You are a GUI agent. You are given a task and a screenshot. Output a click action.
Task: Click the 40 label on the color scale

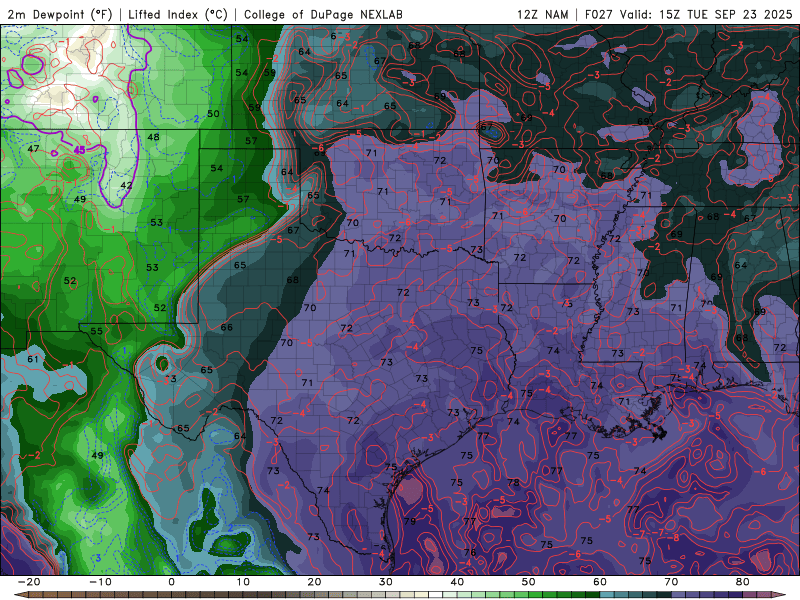click(x=457, y=582)
